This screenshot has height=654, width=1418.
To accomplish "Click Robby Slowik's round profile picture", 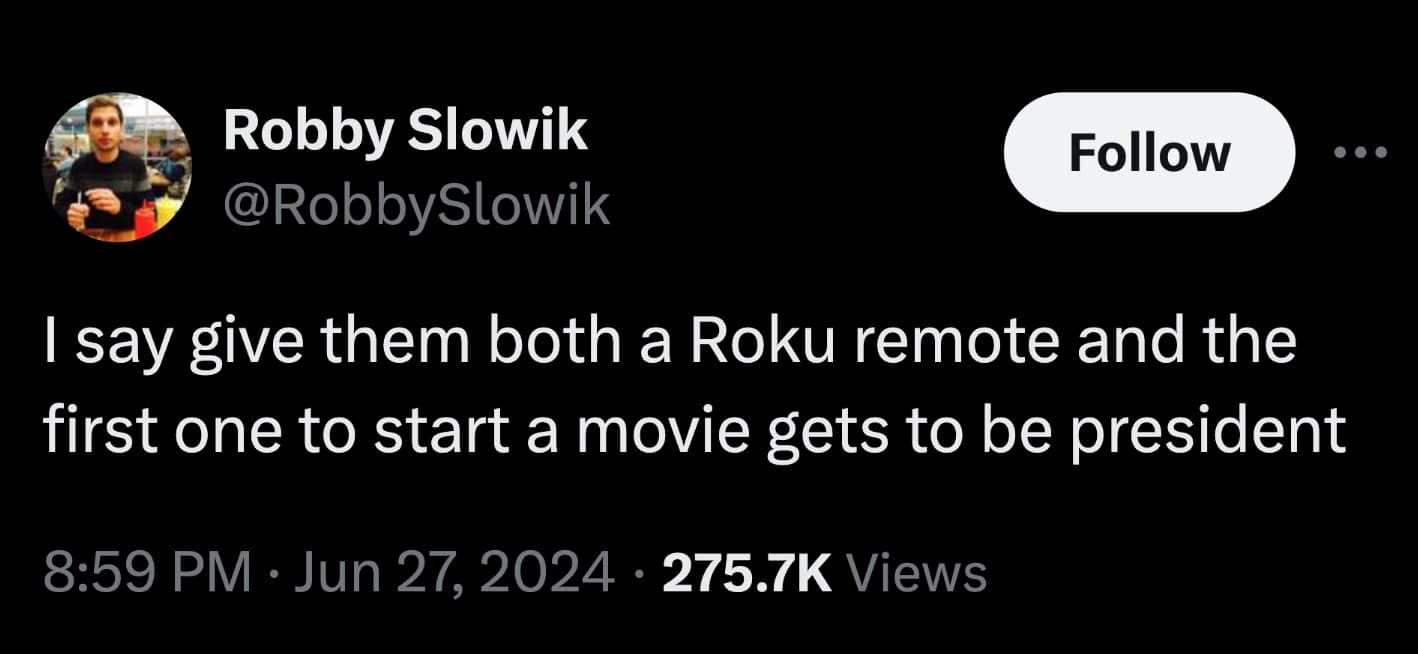I will [x=117, y=168].
